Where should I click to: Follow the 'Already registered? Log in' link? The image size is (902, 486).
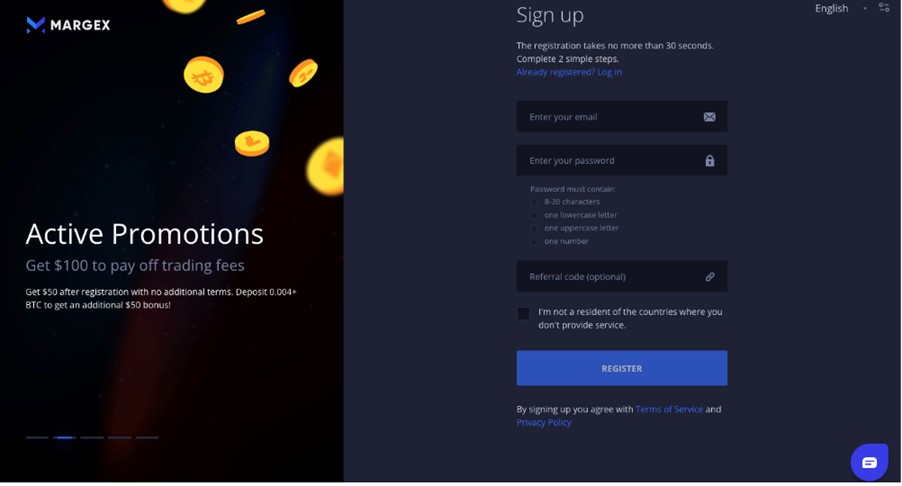click(x=569, y=72)
